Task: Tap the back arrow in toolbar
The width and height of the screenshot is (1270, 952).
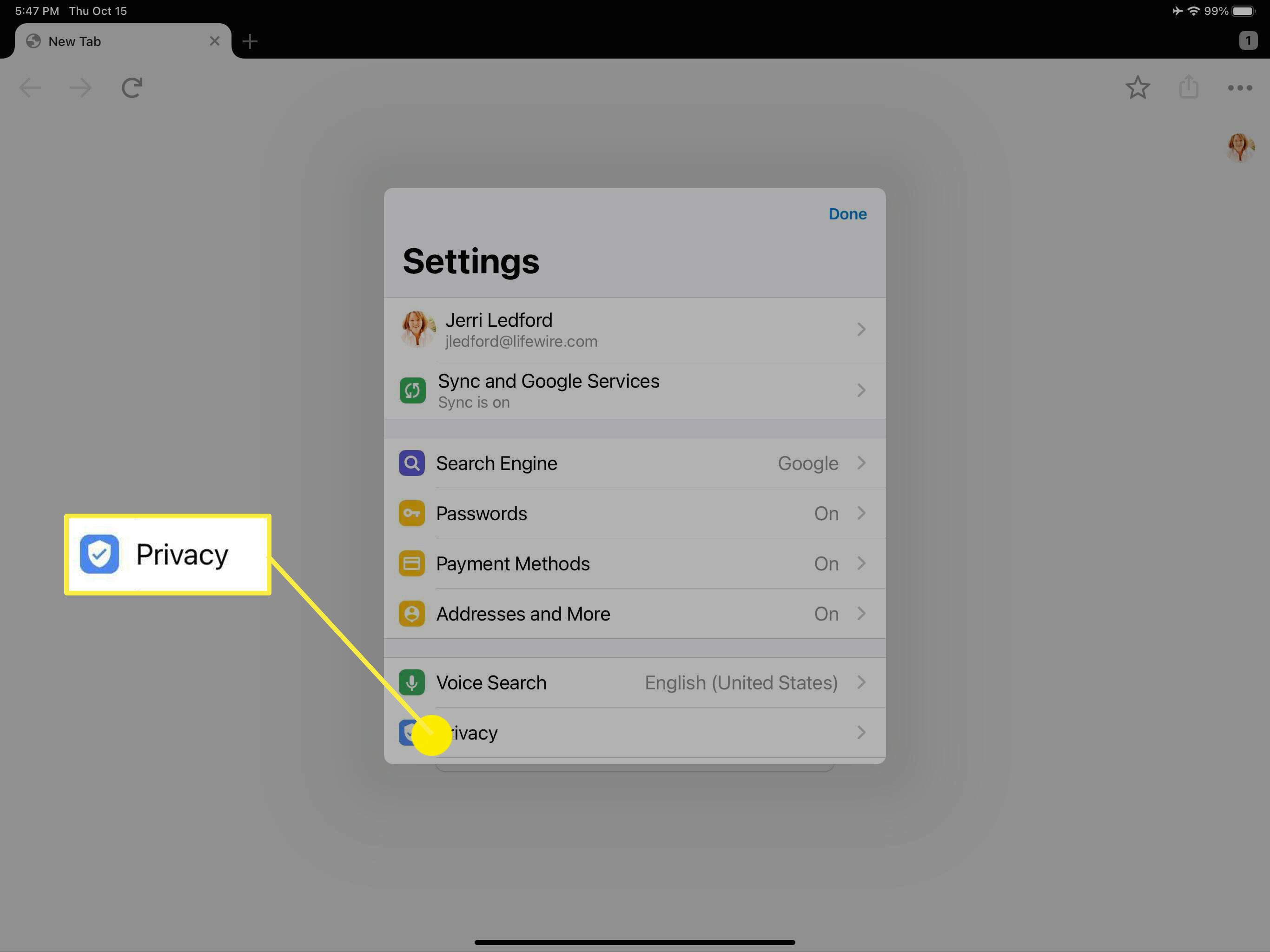Action: click(30, 88)
